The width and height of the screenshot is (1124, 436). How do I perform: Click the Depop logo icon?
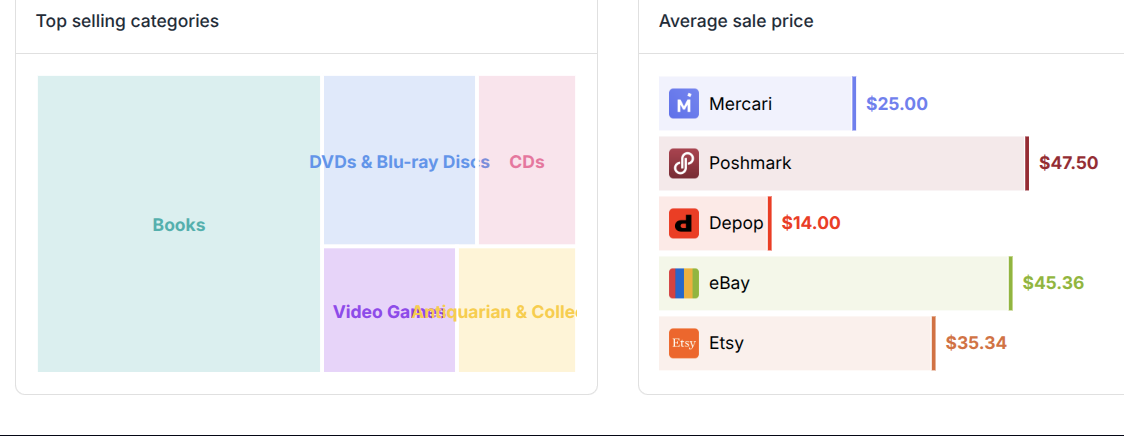coord(683,223)
